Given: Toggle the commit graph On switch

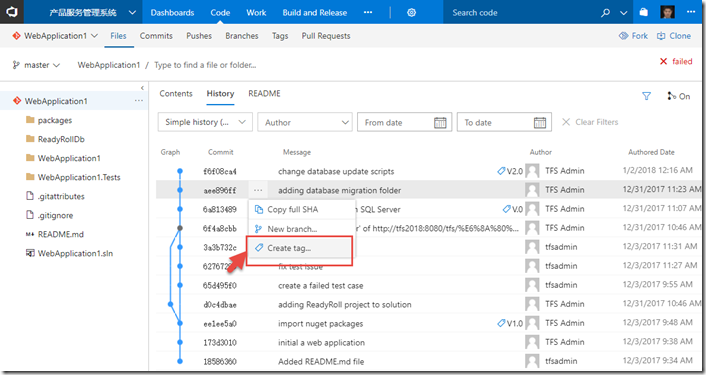Looking at the screenshot, I should click(x=679, y=96).
